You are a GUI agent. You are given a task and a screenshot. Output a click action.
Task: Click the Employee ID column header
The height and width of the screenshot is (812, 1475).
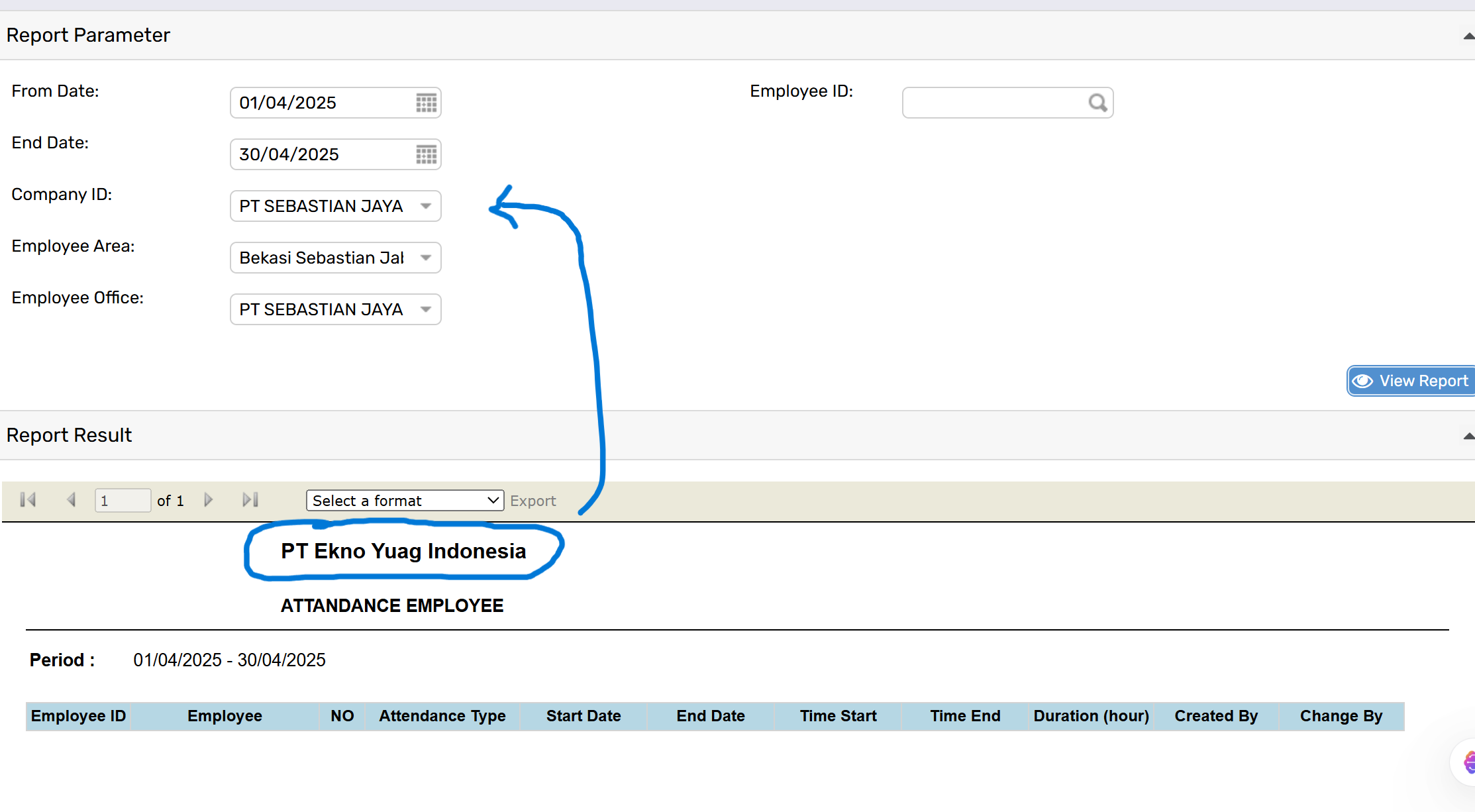click(x=78, y=716)
